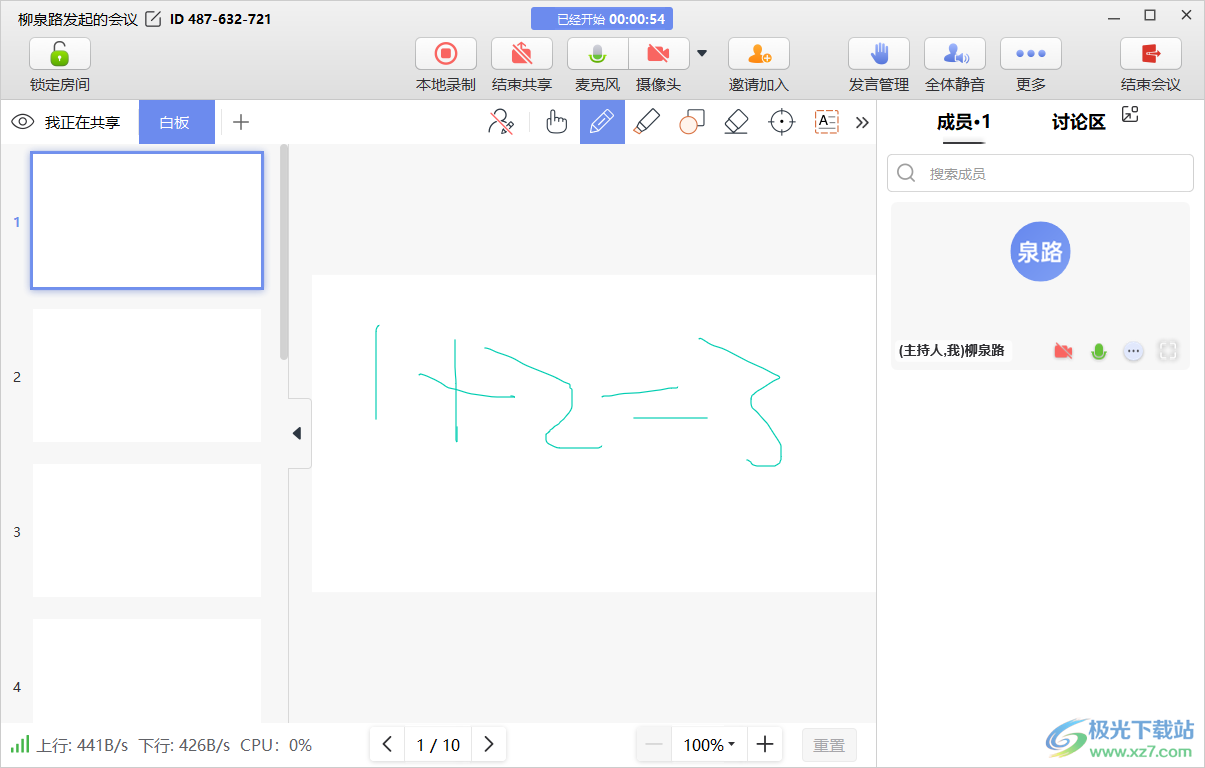Toggle the camera button in top toolbar
Viewport: 1205px width, 768px height.
click(x=658, y=54)
